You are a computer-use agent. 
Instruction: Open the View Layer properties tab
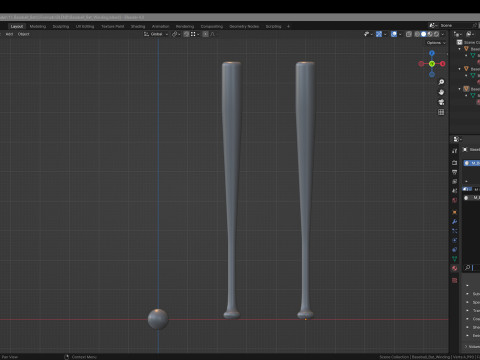tap(455, 181)
